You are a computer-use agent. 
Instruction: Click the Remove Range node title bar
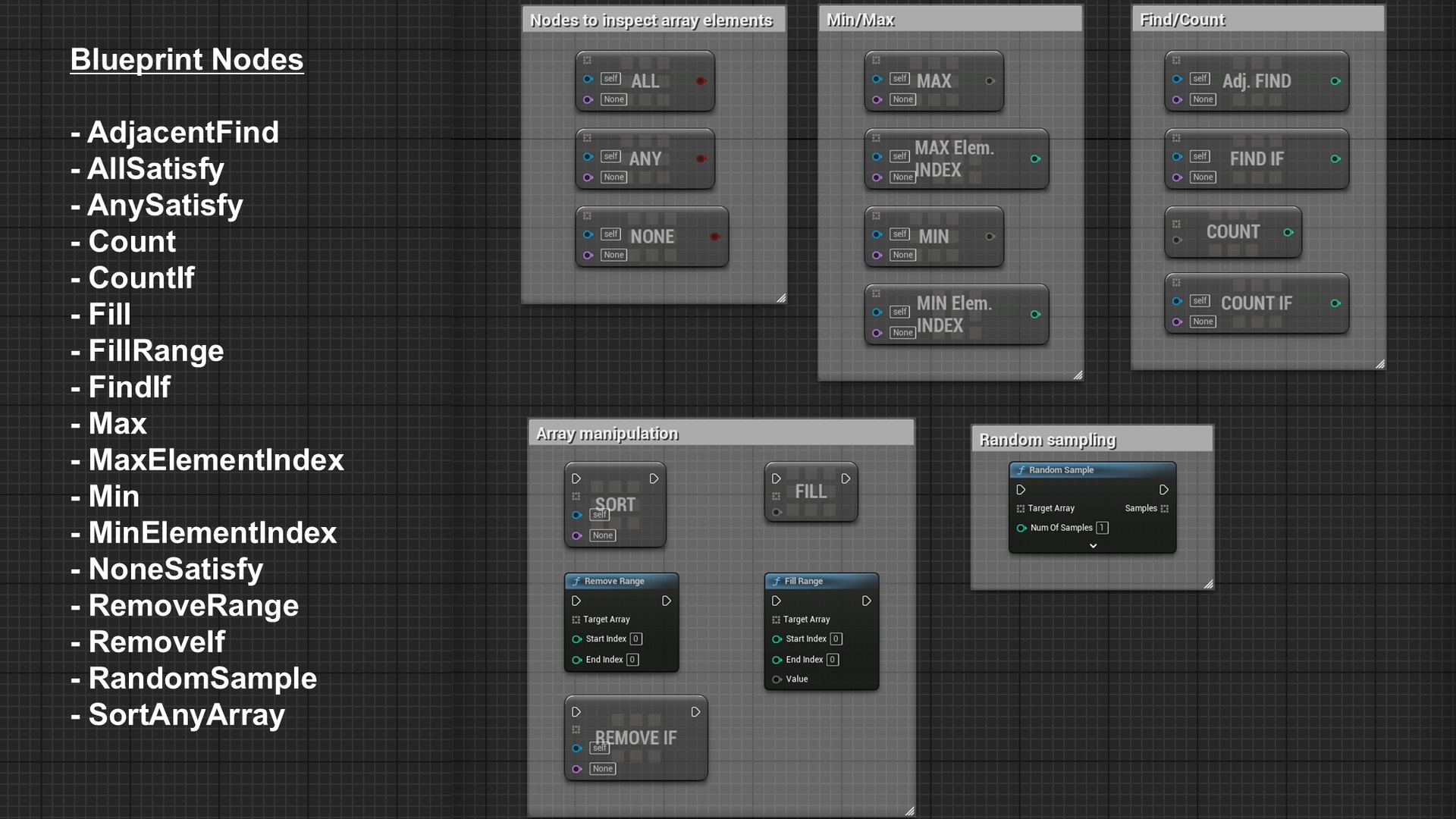click(621, 581)
